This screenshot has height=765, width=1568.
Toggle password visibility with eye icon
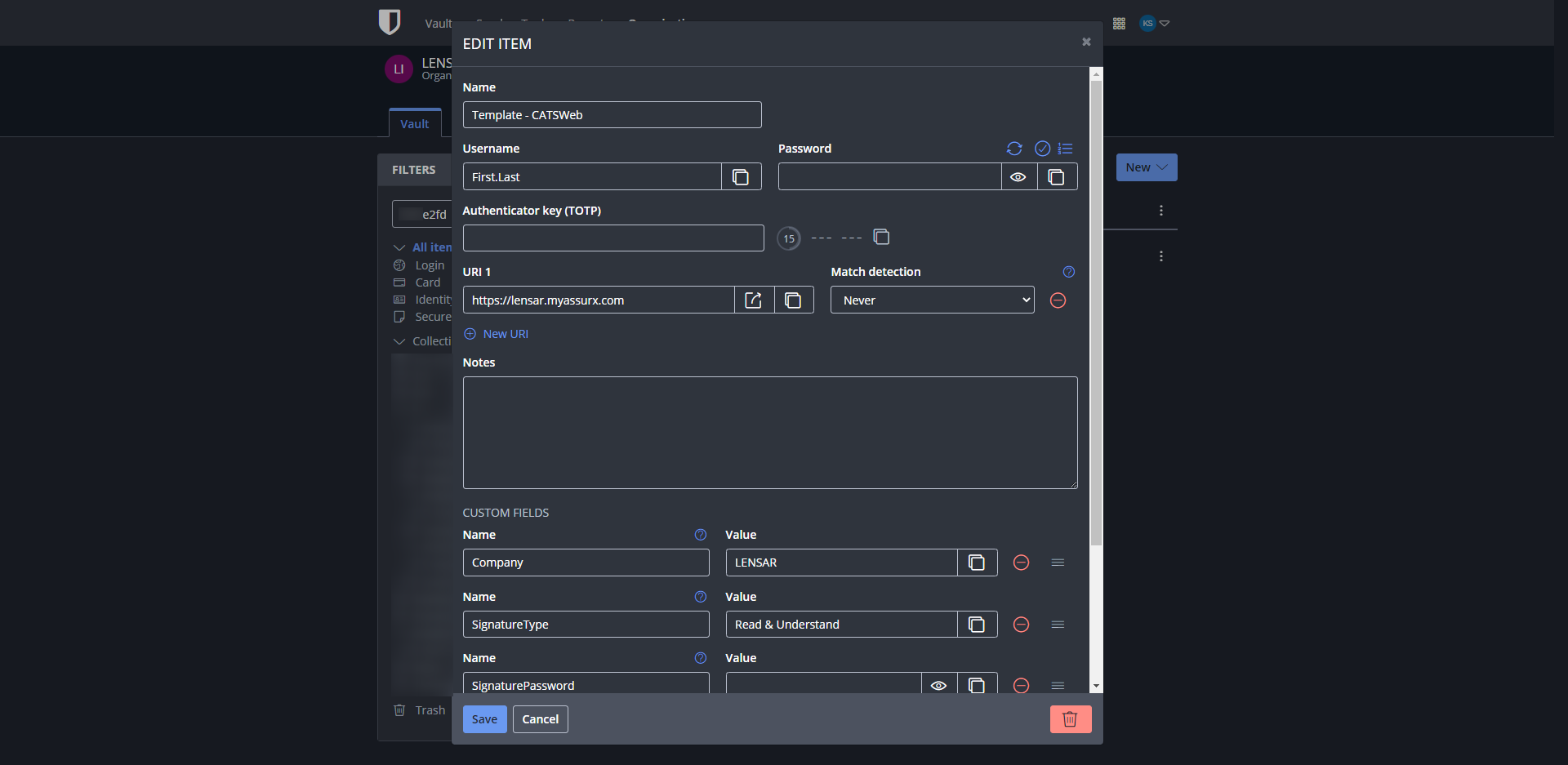(x=1018, y=176)
